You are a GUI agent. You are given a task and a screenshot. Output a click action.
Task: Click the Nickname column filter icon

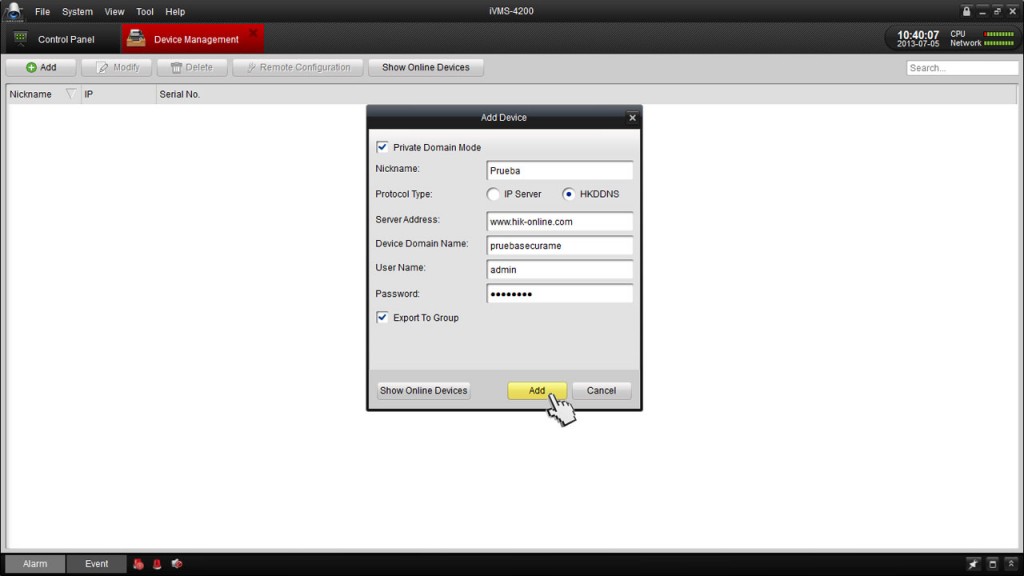[71, 94]
